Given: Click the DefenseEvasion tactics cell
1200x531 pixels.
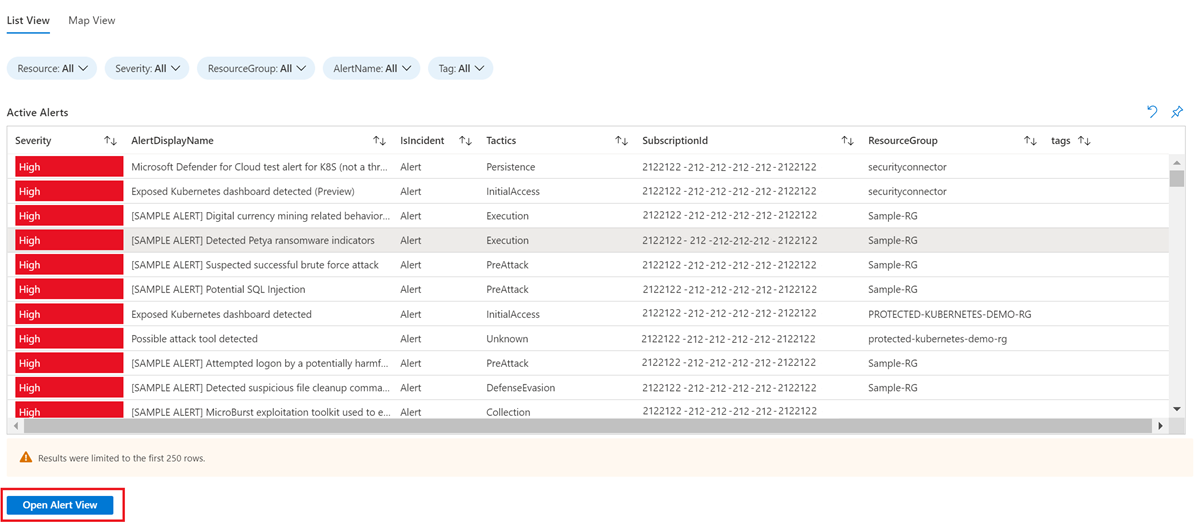Looking at the screenshot, I should [520, 388].
